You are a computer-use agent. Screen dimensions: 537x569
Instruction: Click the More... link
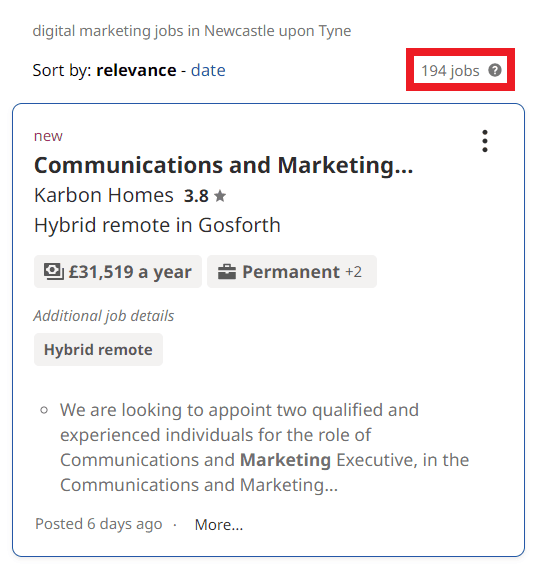pyautogui.click(x=219, y=525)
